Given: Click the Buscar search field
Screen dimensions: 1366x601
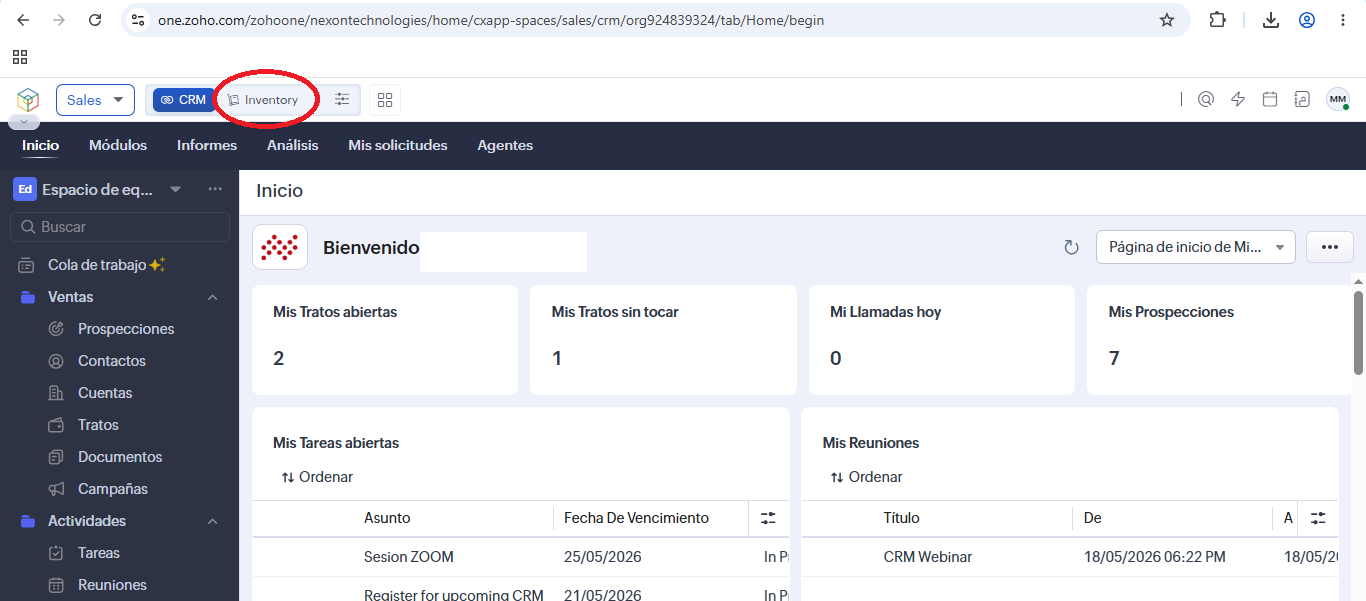Looking at the screenshot, I should point(120,227).
